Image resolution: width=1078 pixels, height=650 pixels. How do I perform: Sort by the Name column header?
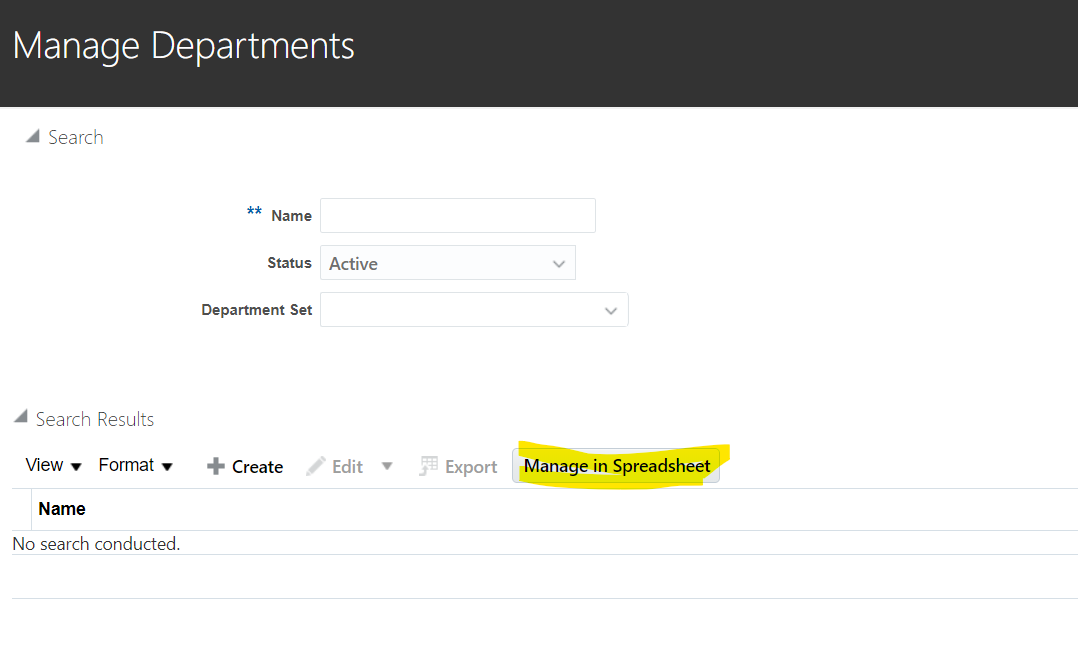click(62, 509)
